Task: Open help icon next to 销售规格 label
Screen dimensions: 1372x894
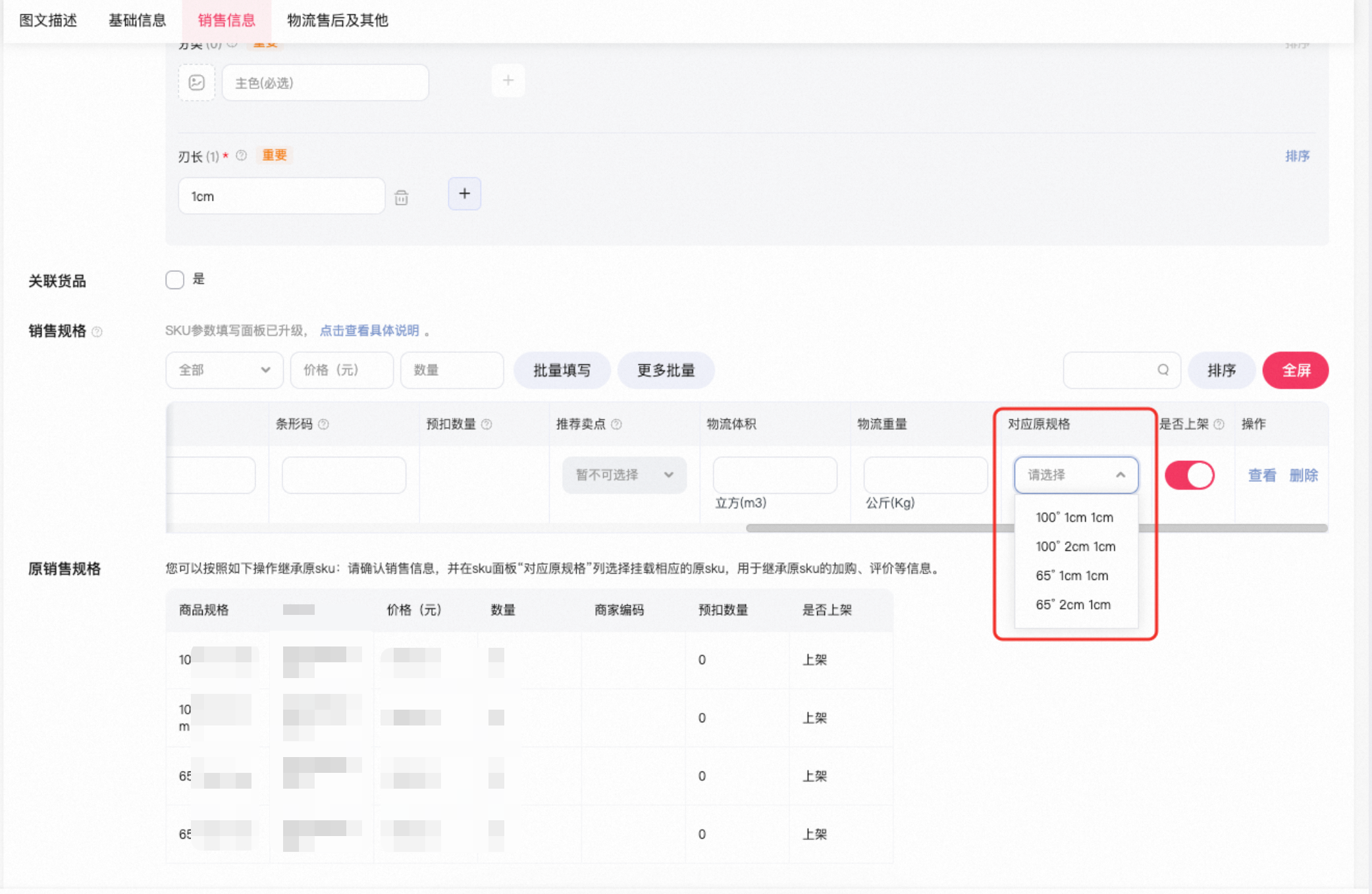Action: coord(97,331)
